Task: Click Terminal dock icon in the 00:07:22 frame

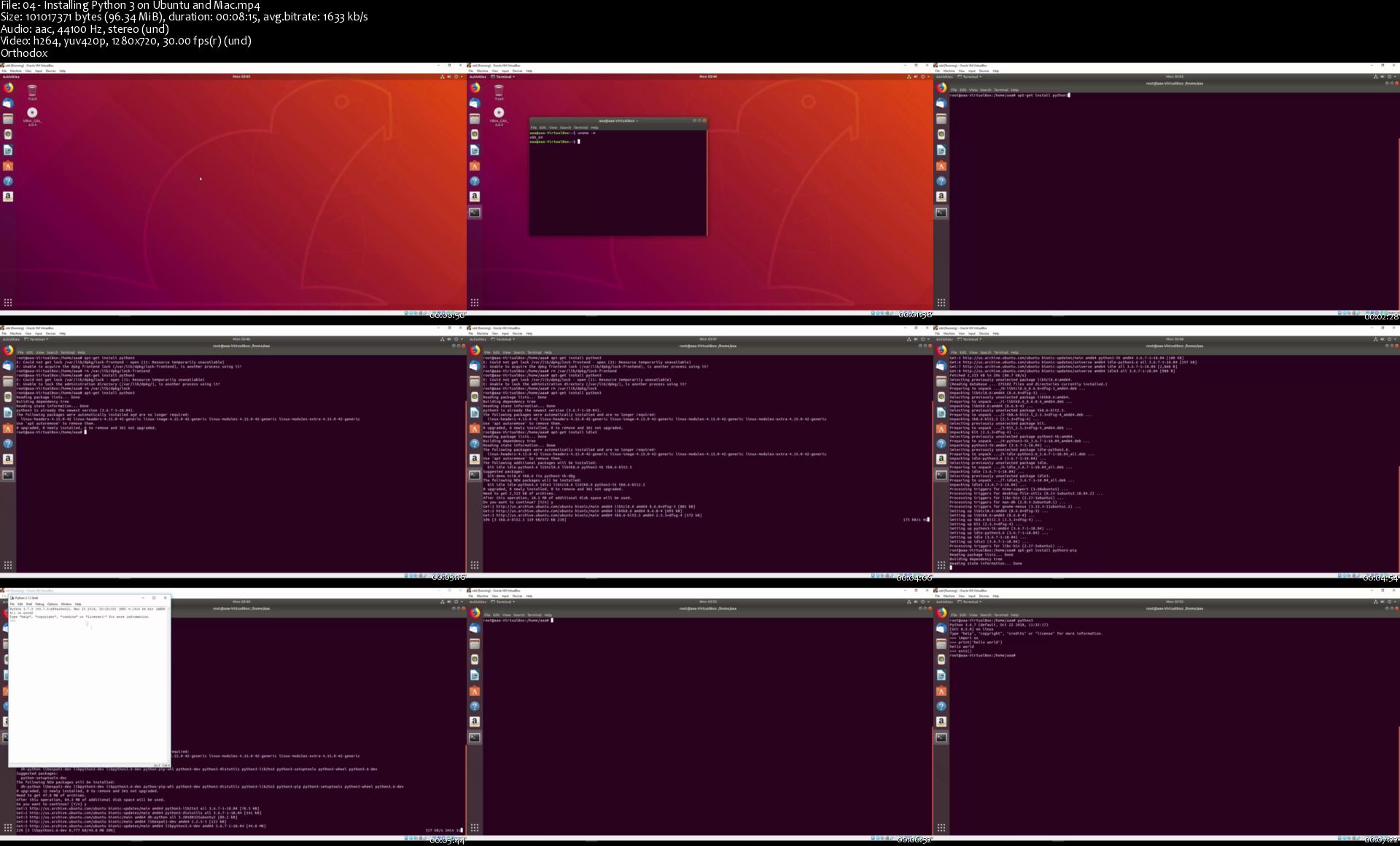Action: 941,737
